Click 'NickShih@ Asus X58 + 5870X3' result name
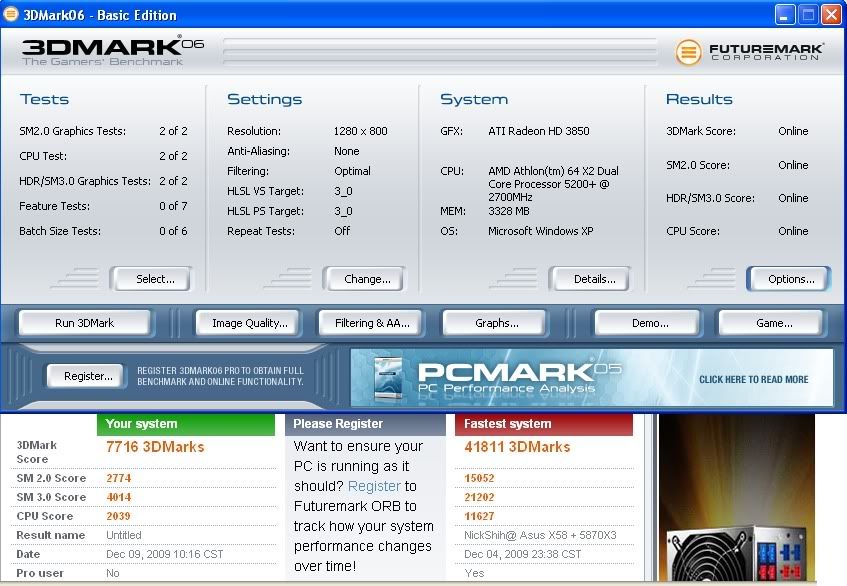This screenshot has height=586, width=847. 540,535
